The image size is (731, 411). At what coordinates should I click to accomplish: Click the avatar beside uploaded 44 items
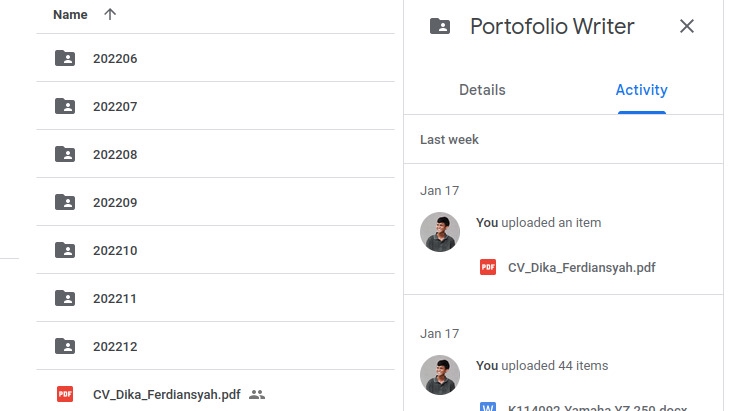[440, 375]
